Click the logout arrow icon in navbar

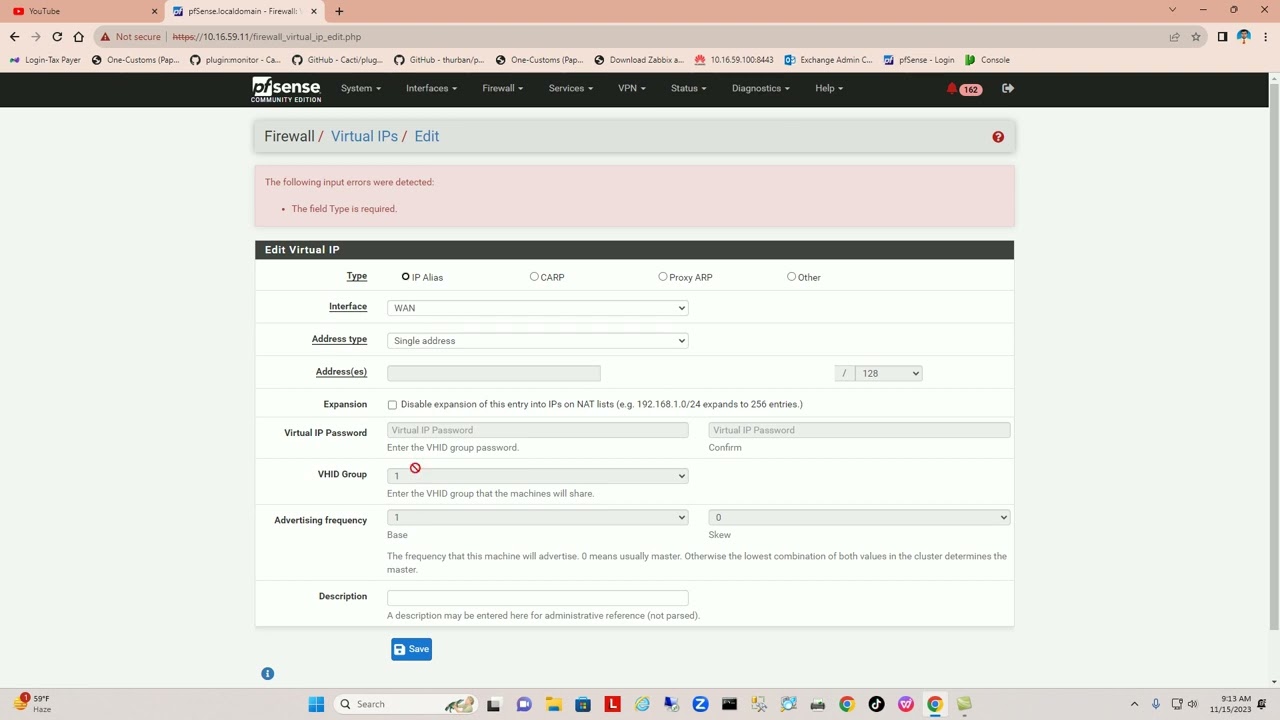point(1008,88)
